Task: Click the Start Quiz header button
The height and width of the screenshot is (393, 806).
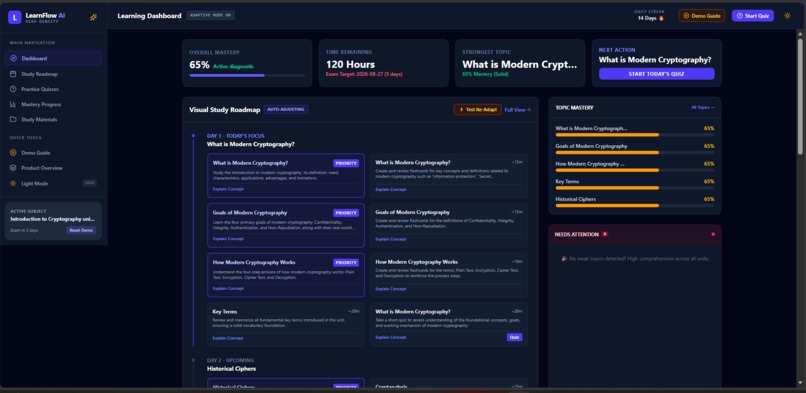Action: [753, 16]
